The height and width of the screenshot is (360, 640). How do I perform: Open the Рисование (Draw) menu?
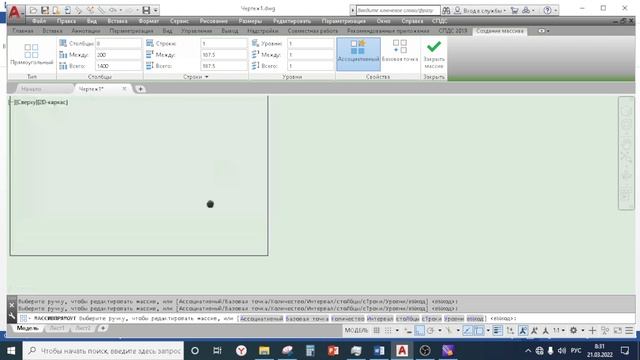[213, 21]
